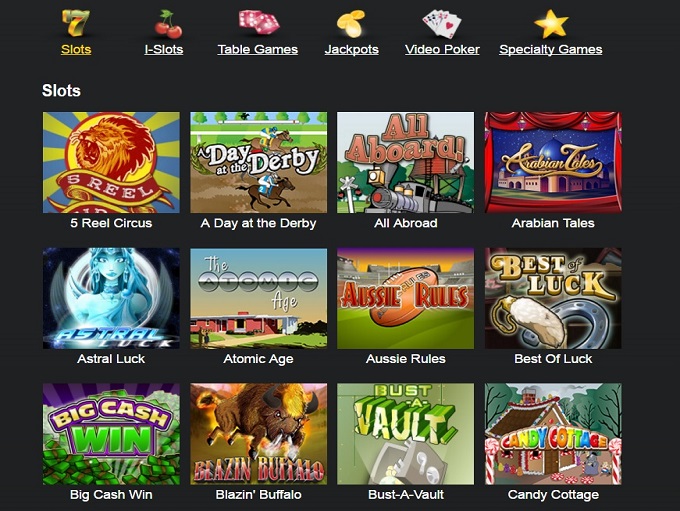Viewport: 680px width, 511px height.
Task: Open the Astral Luck game thumbnail
Action: click(111, 298)
